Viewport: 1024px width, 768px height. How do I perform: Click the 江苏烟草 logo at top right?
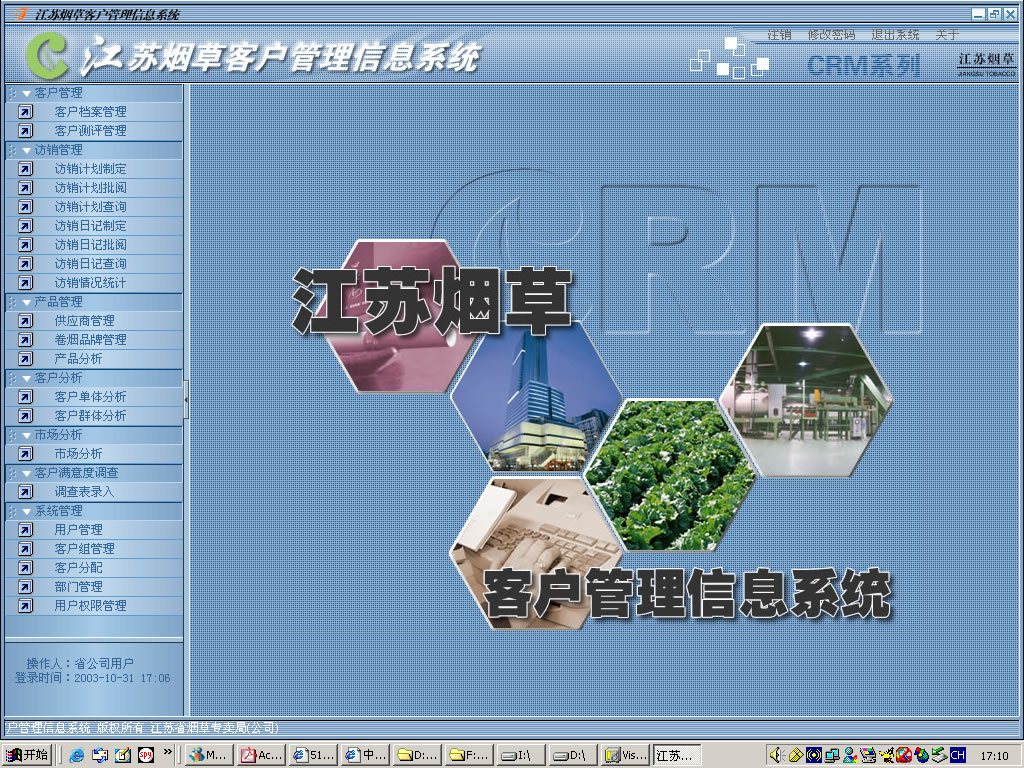click(987, 64)
